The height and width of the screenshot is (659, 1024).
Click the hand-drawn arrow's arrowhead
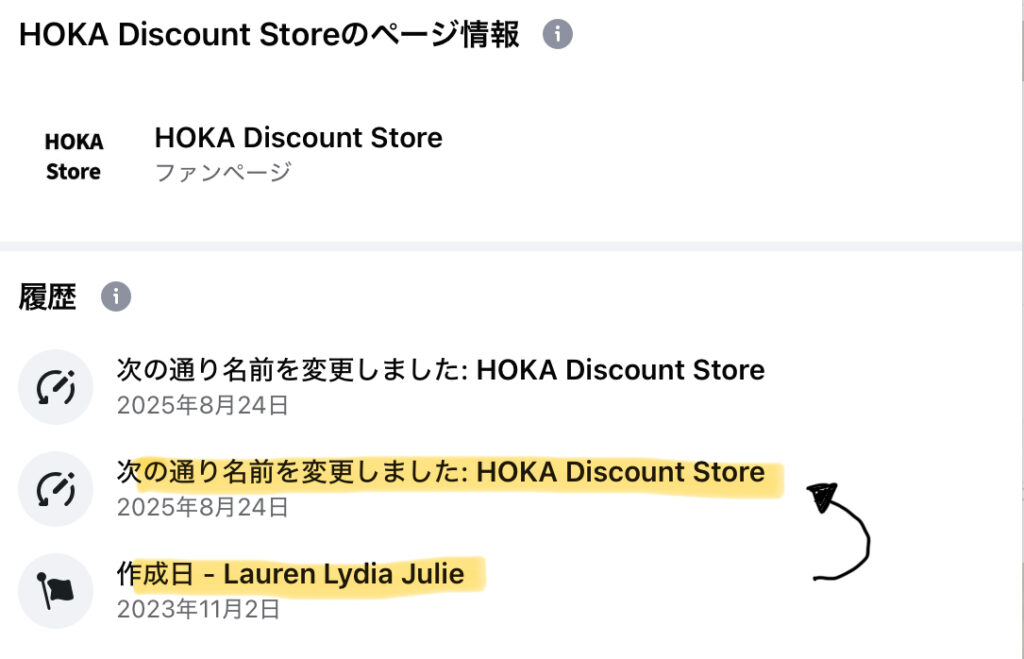point(822,496)
